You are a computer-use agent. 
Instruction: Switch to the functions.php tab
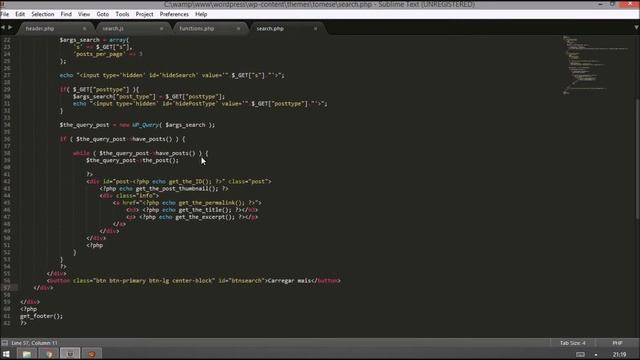[197, 29]
